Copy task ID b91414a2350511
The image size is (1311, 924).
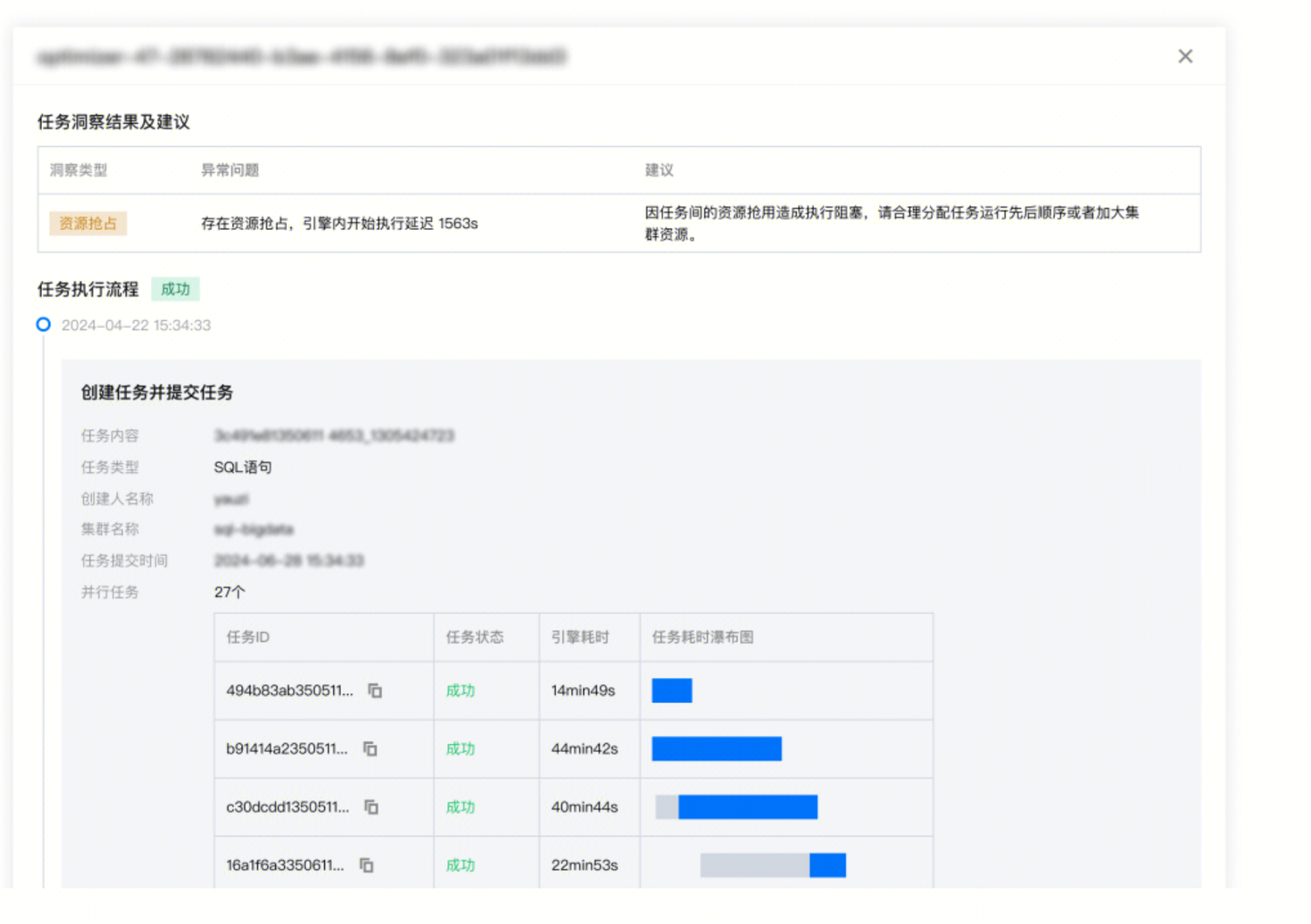tap(371, 749)
